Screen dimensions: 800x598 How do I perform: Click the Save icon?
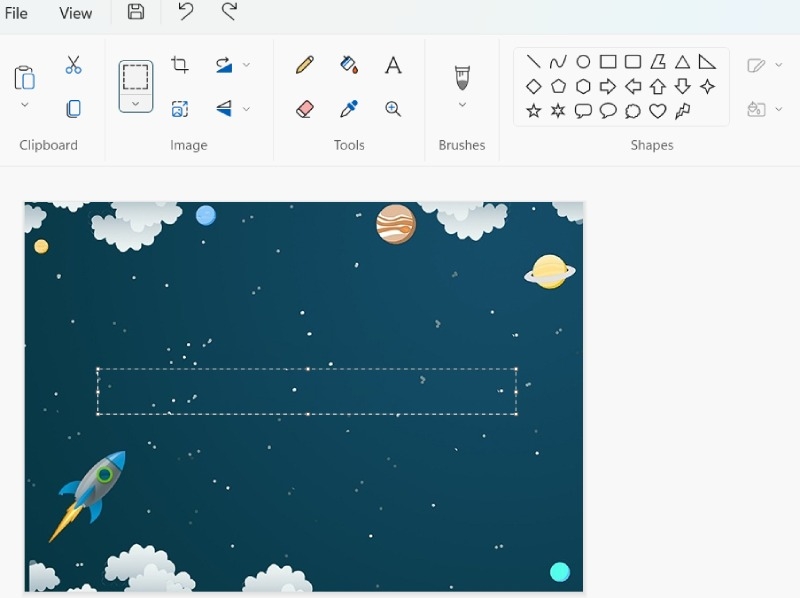(136, 12)
